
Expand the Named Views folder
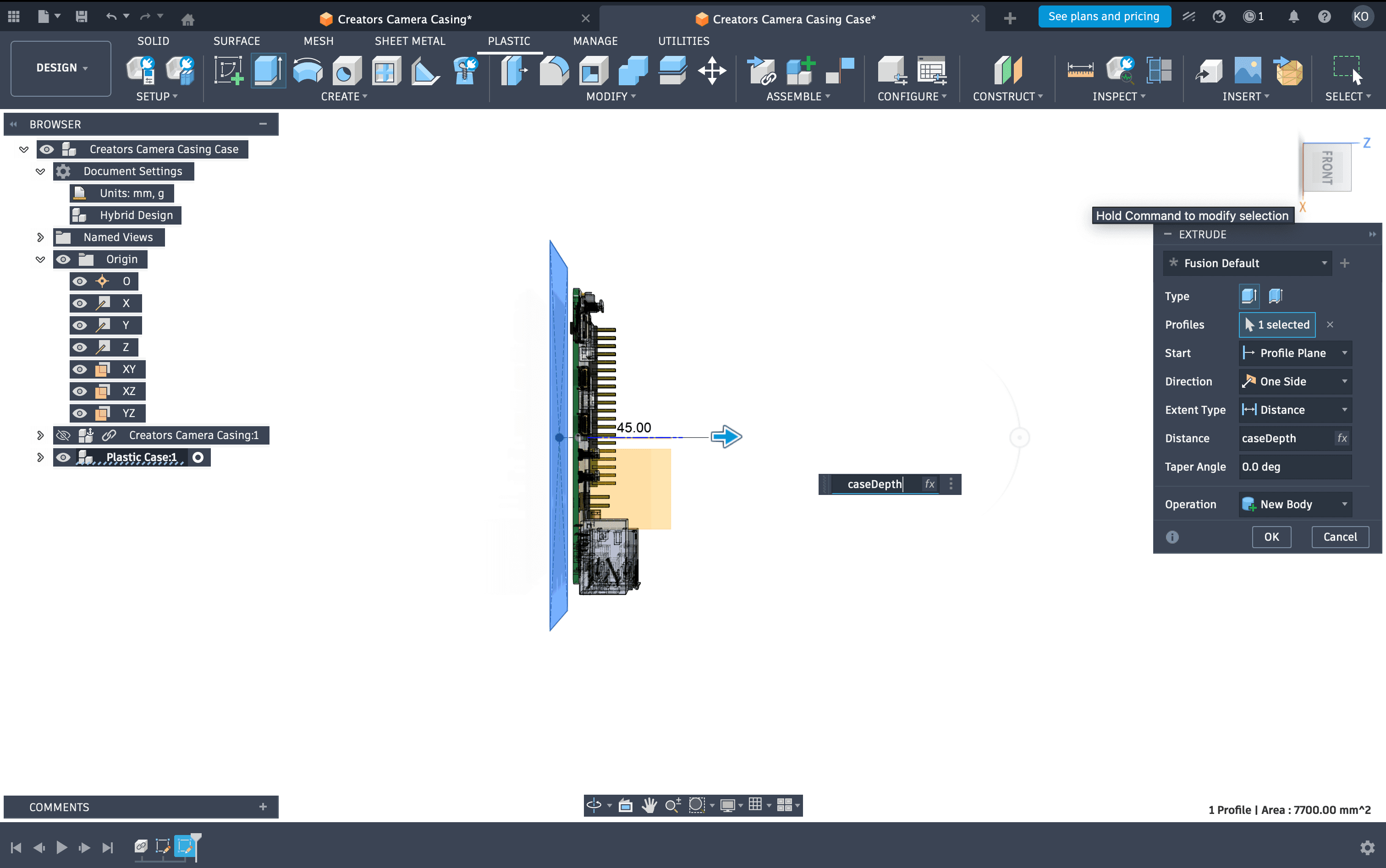click(x=40, y=237)
